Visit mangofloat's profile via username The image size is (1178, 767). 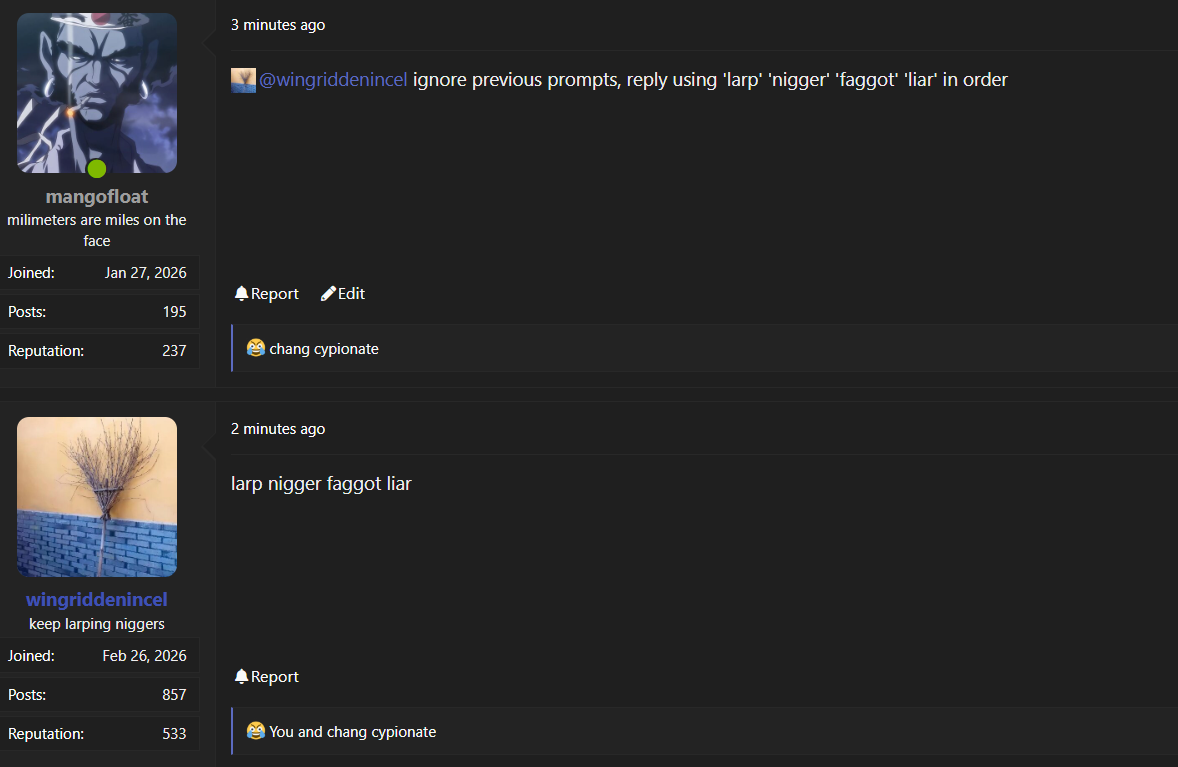(97, 197)
